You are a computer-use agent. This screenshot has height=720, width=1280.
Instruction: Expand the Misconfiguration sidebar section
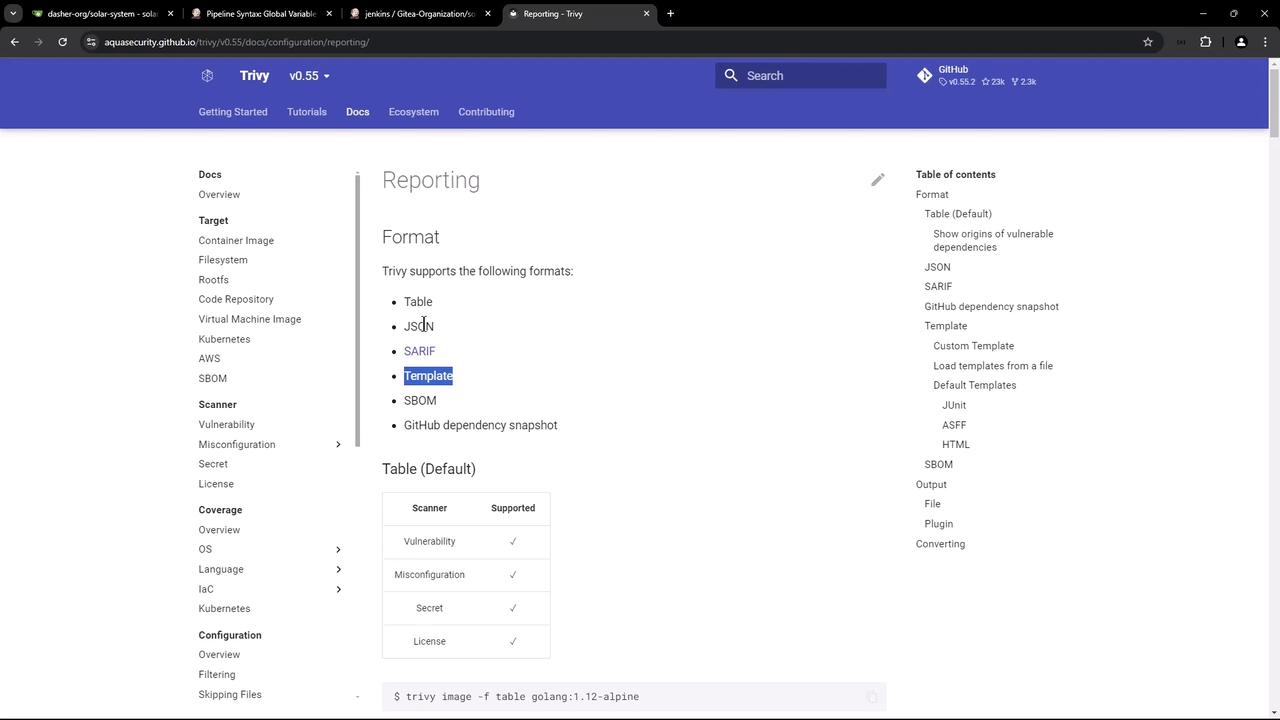click(338, 445)
